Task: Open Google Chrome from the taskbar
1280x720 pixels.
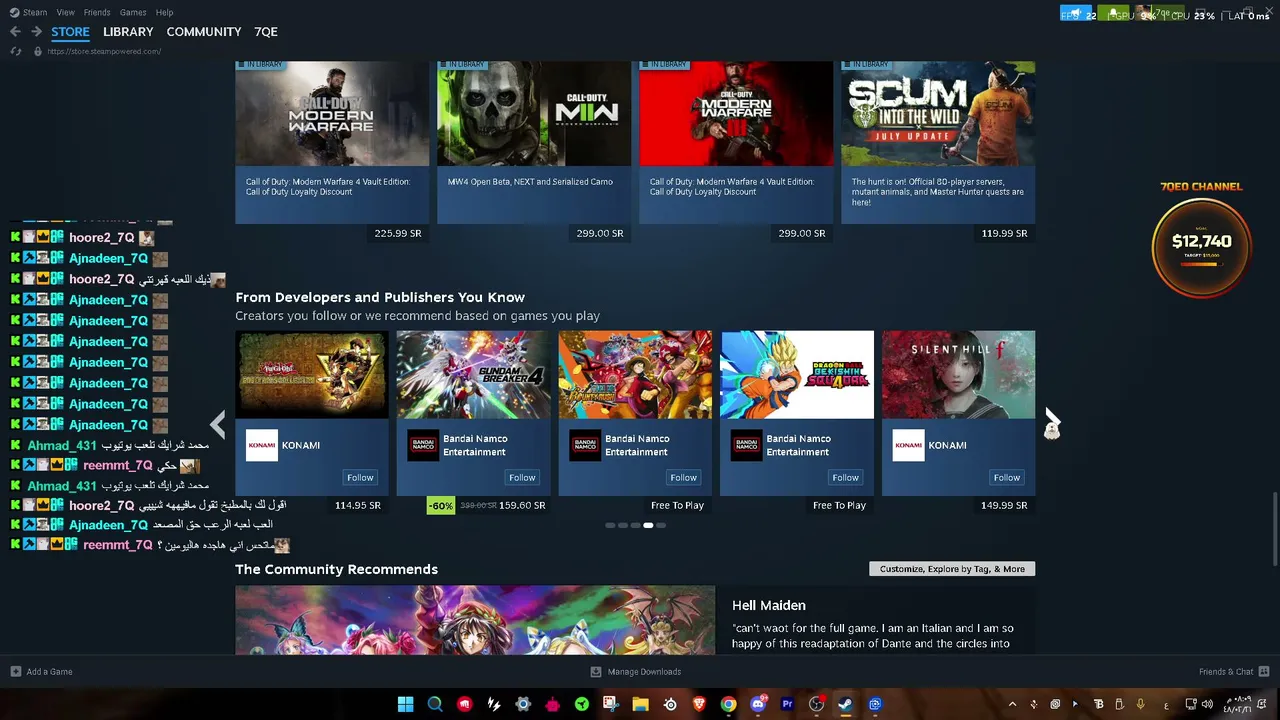Action: 728,704
